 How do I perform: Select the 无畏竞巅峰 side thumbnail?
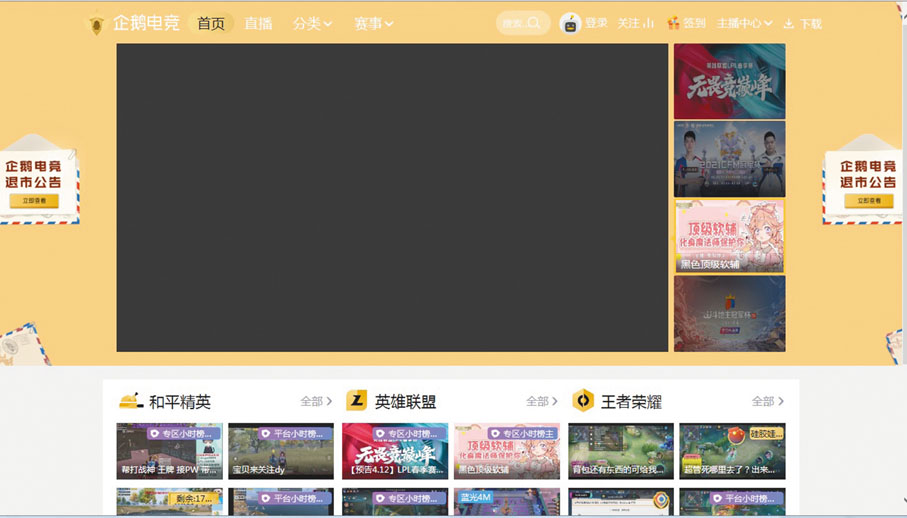point(729,81)
